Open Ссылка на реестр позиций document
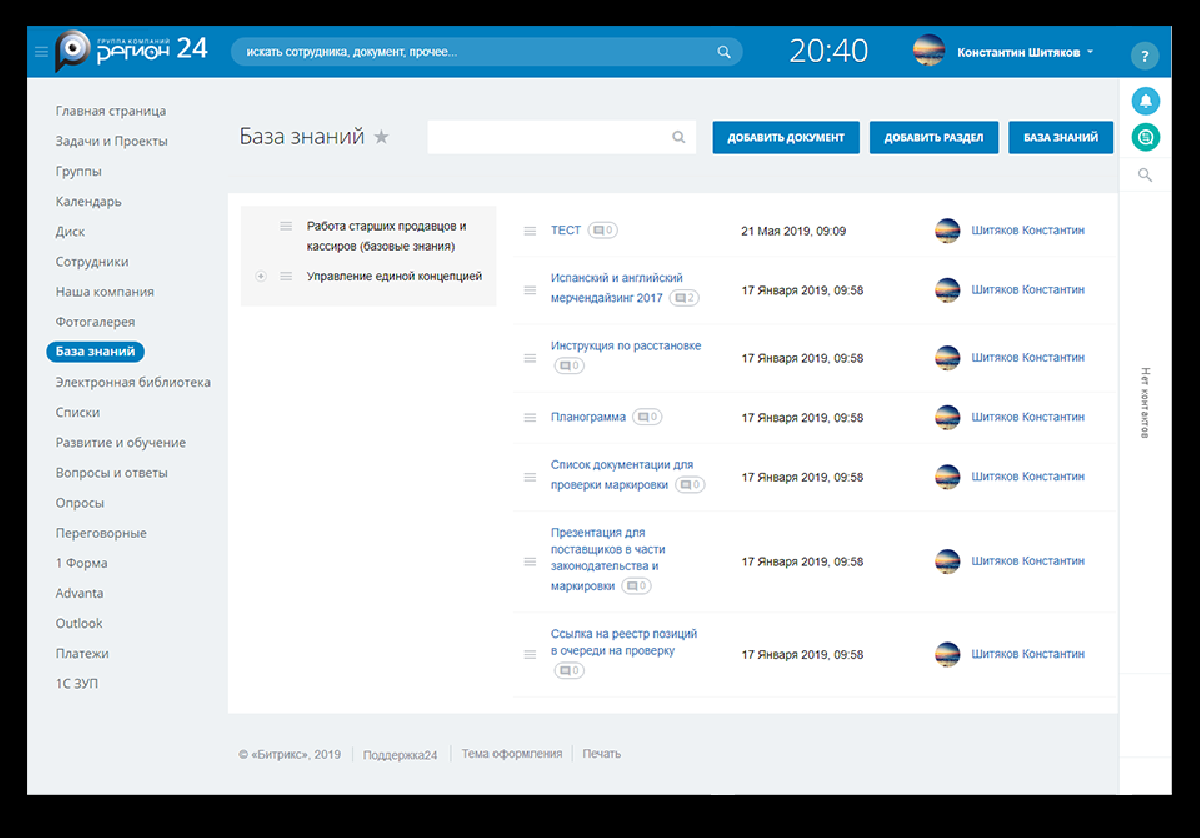Screen dimensions: 1200x838 (624, 642)
